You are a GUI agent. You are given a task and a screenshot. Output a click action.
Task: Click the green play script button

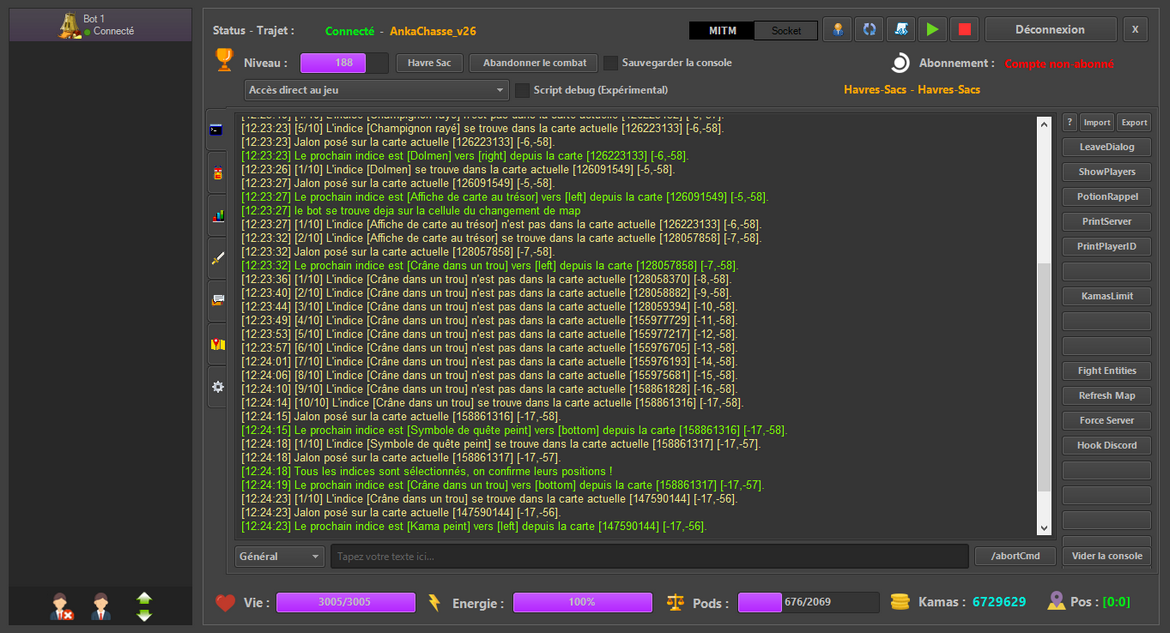pos(932,30)
